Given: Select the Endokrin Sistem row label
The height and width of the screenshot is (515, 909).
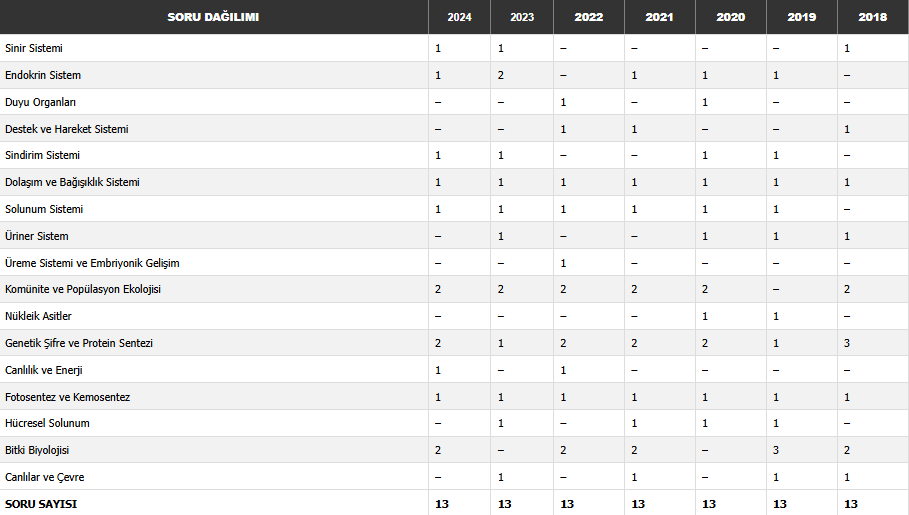Looking at the screenshot, I should pyautogui.click(x=43, y=75).
